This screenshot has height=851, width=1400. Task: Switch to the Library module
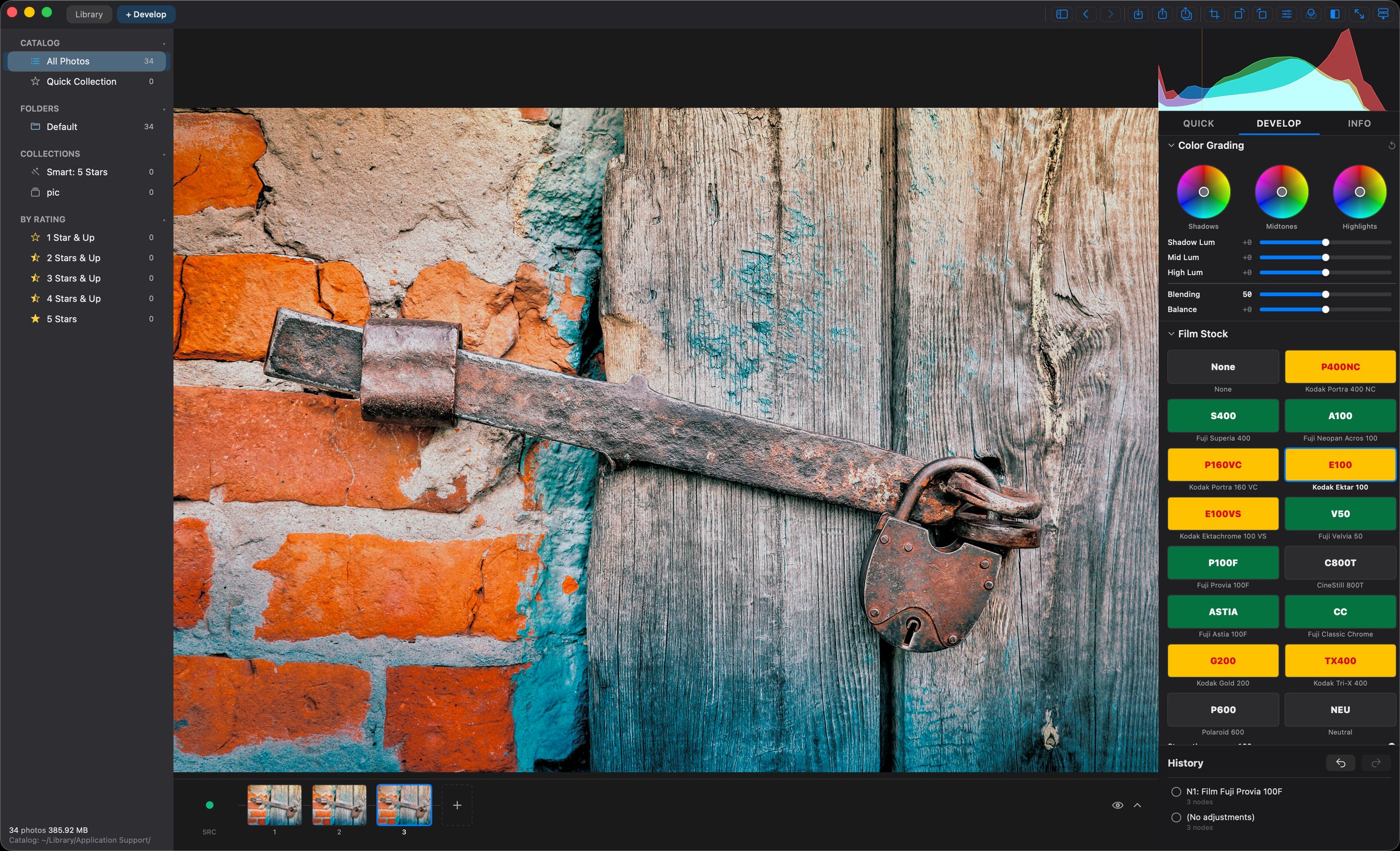coord(89,14)
